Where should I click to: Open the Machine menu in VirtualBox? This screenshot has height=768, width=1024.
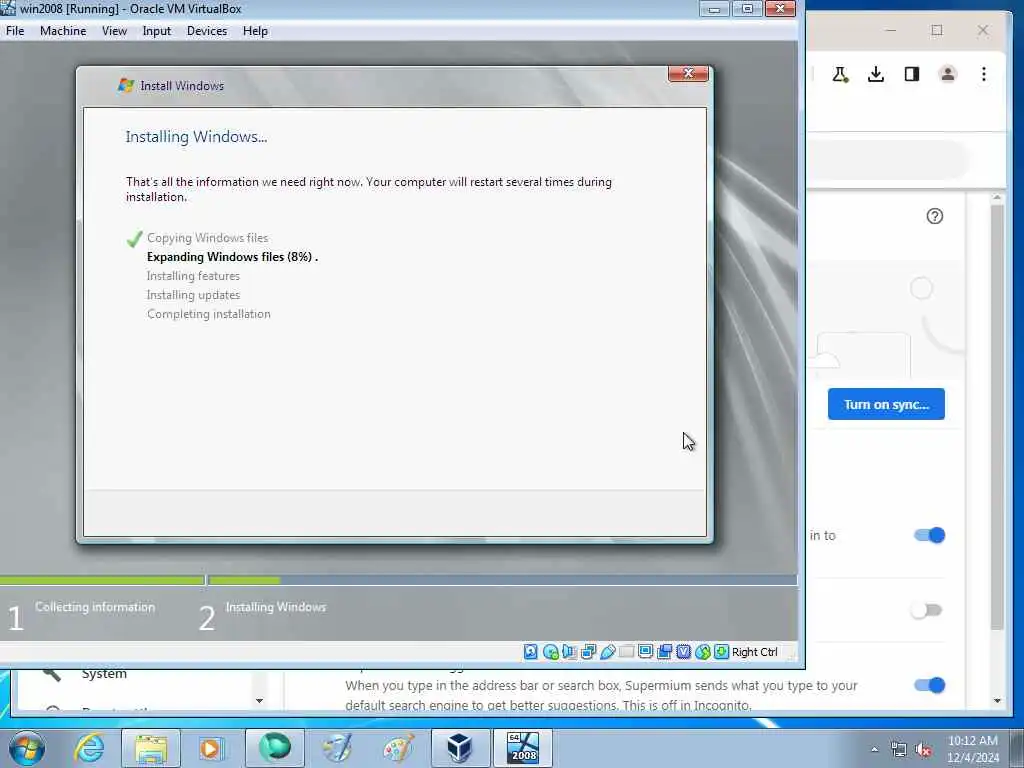tap(63, 31)
